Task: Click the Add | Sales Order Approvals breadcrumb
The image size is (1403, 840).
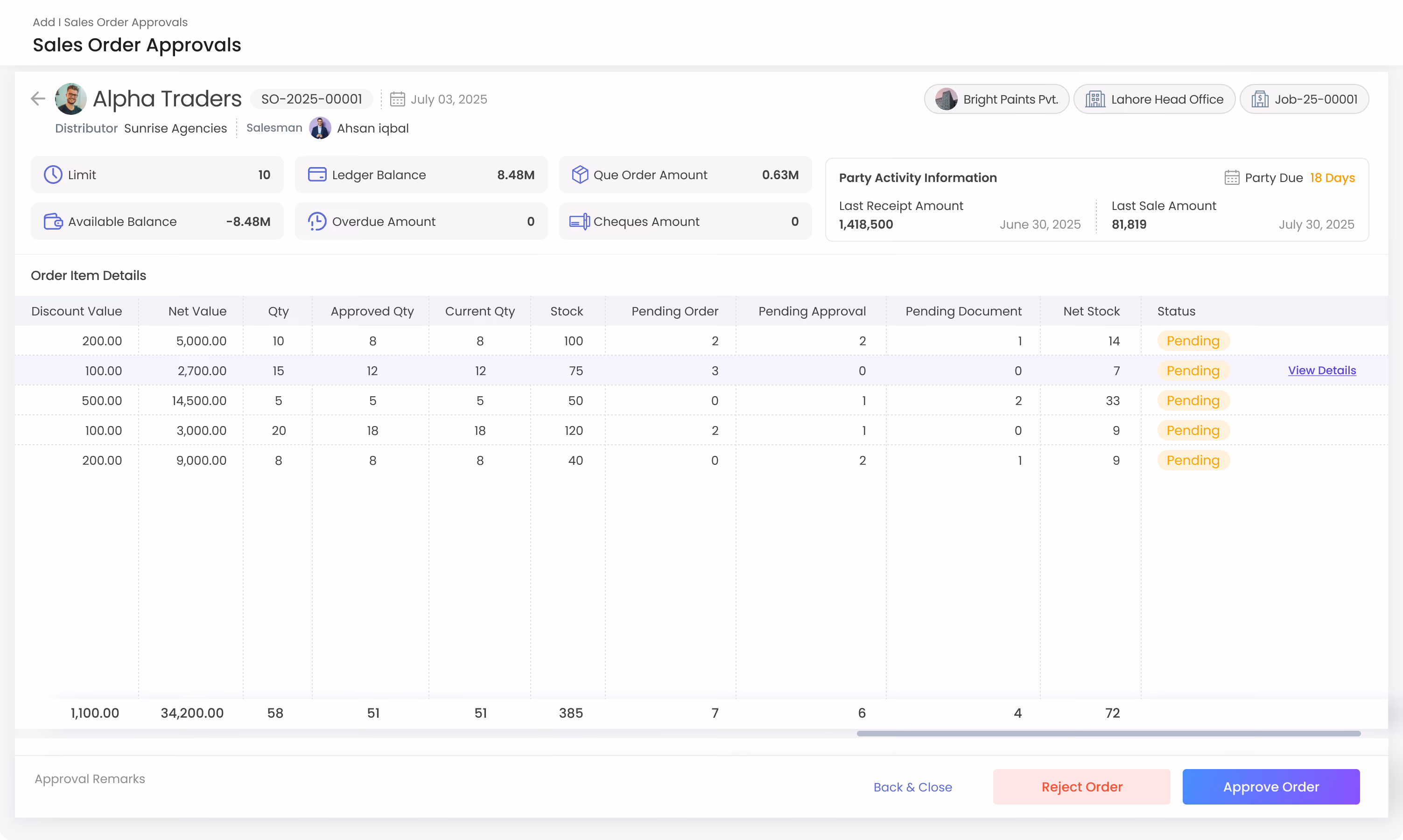Action: pos(110,22)
